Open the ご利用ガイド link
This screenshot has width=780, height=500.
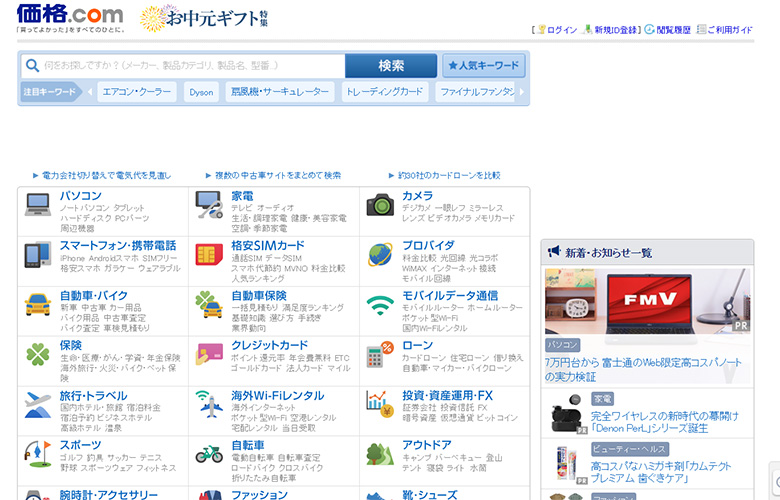coord(730,30)
